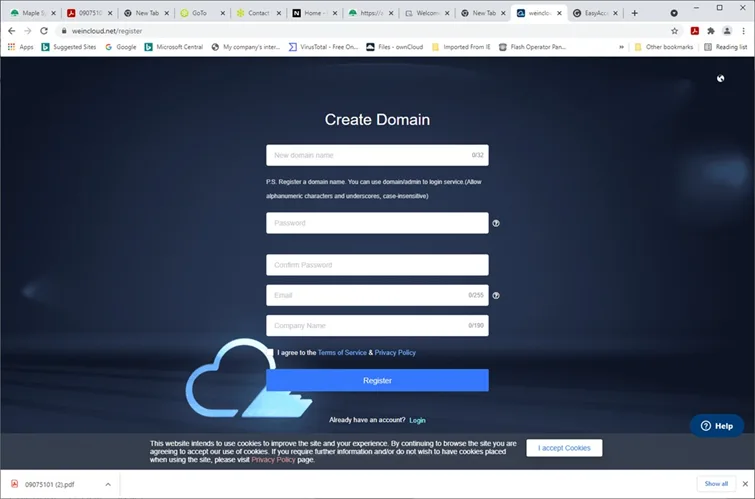Screen dimensions: 755x499
Task: Click the help icon beside Email field
Action: pyautogui.click(x=496, y=296)
